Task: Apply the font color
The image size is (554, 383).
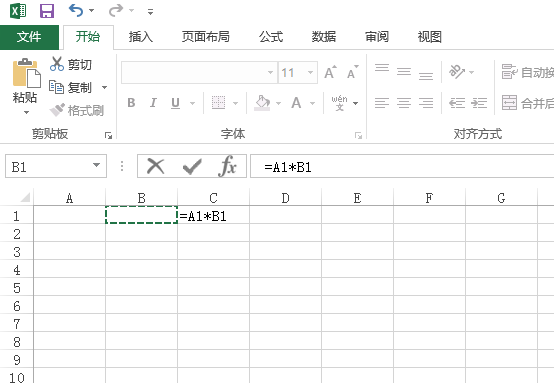Action: point(296,103)
